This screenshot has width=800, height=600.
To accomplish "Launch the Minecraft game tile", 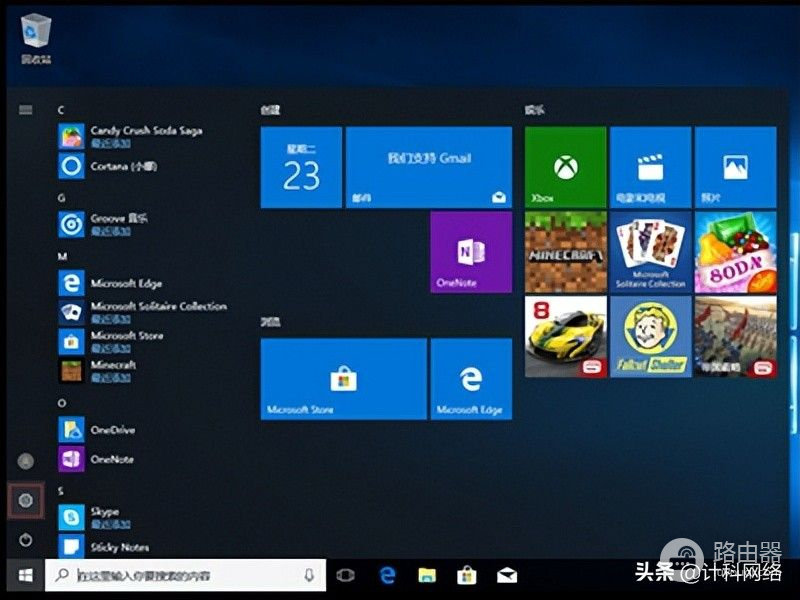I will pyautogui.click(x=566, y=252).
